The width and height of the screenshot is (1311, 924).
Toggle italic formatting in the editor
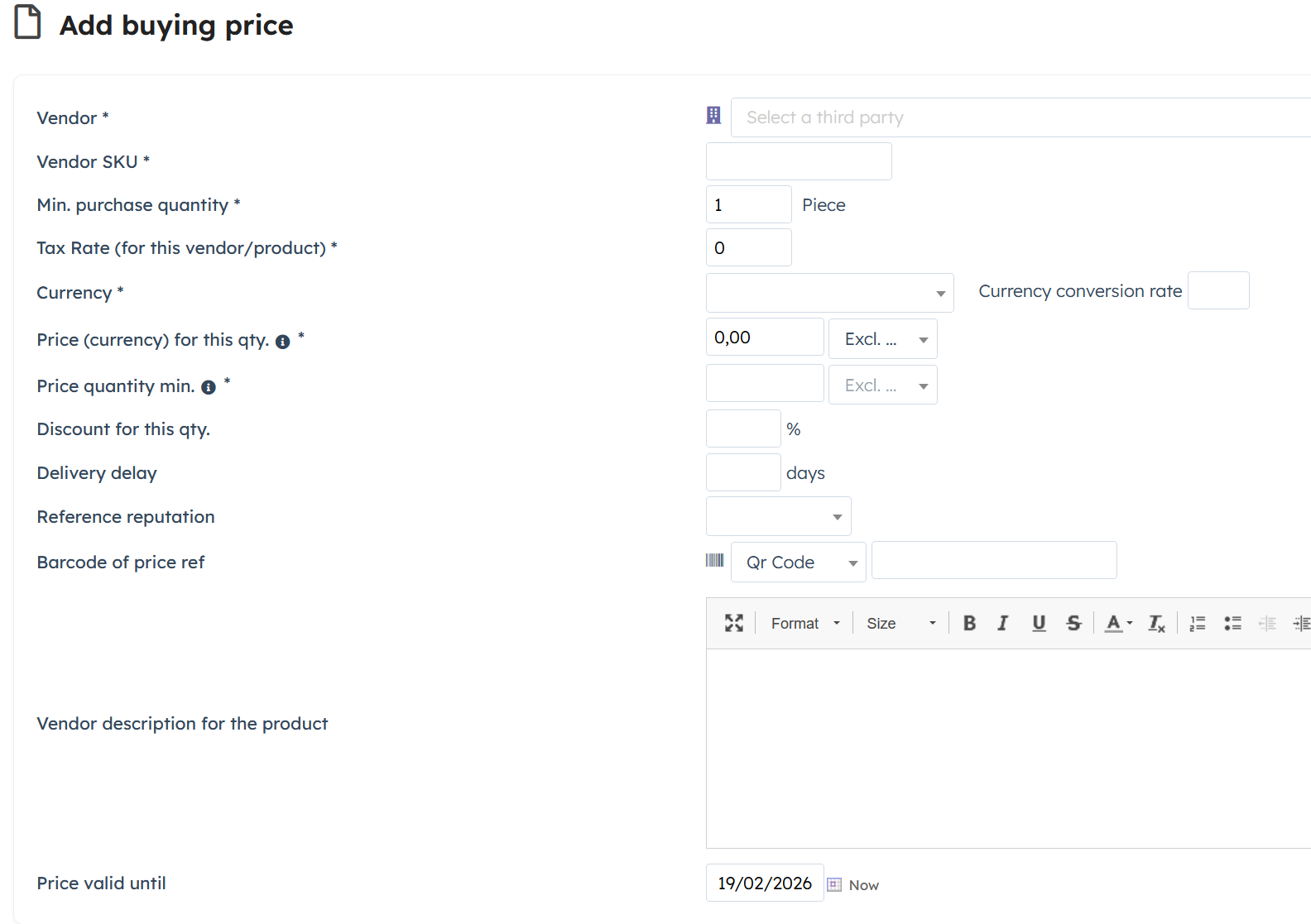click(x=1003, y=623)
